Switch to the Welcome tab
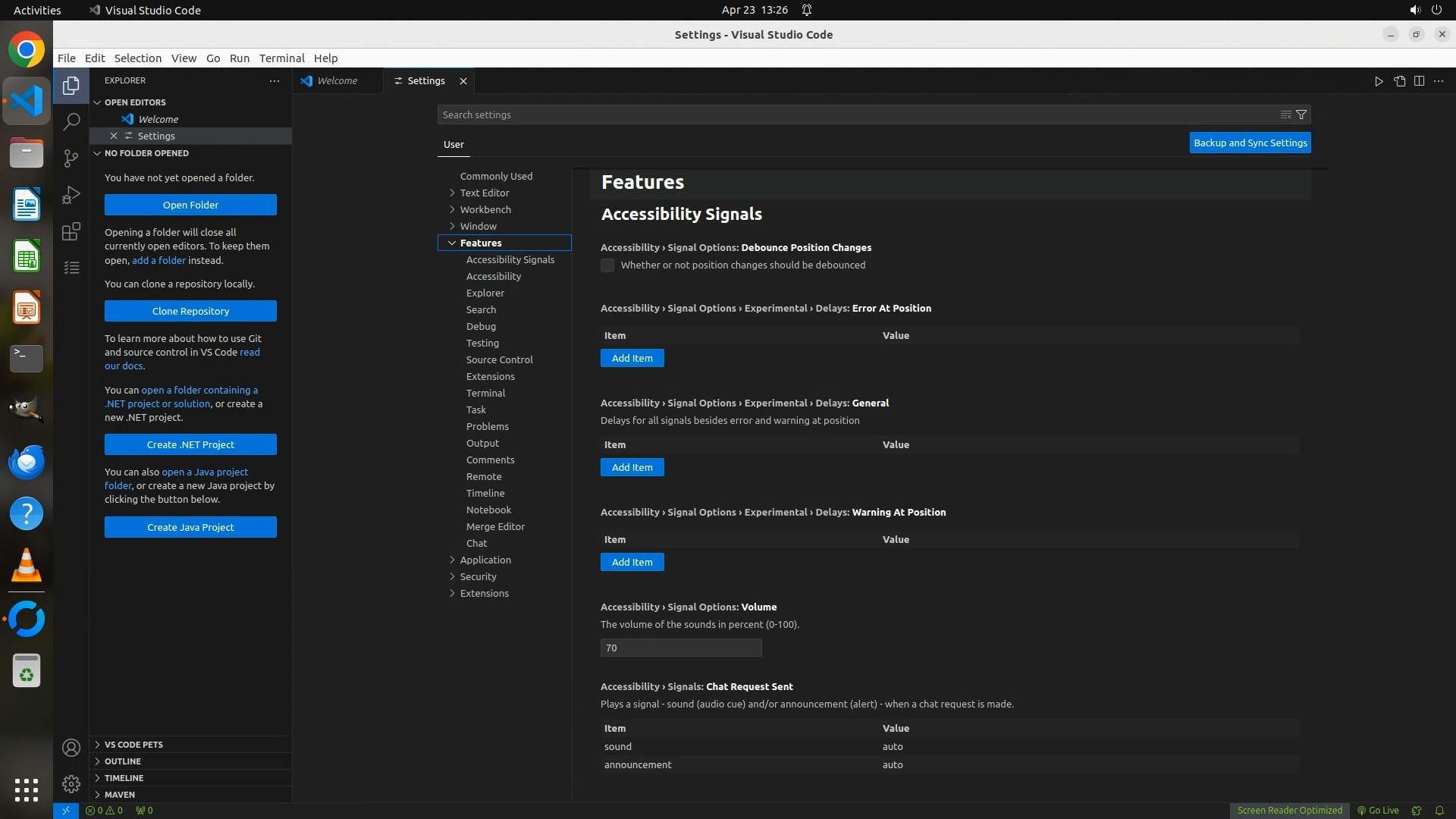The image size is (1456, 819). click(337, 80)
